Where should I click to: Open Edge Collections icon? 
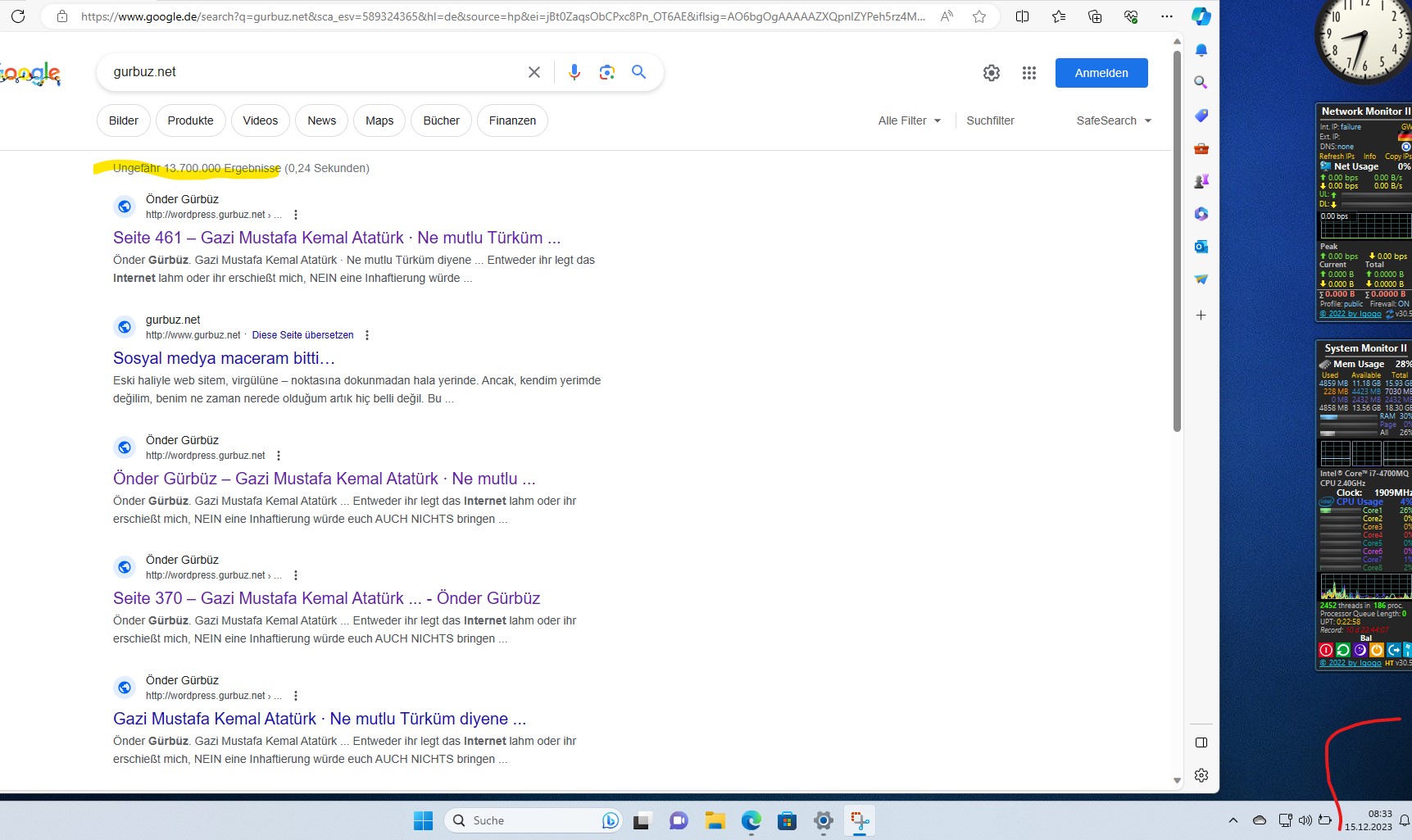pyautogui.click(x=1095, y=16)
